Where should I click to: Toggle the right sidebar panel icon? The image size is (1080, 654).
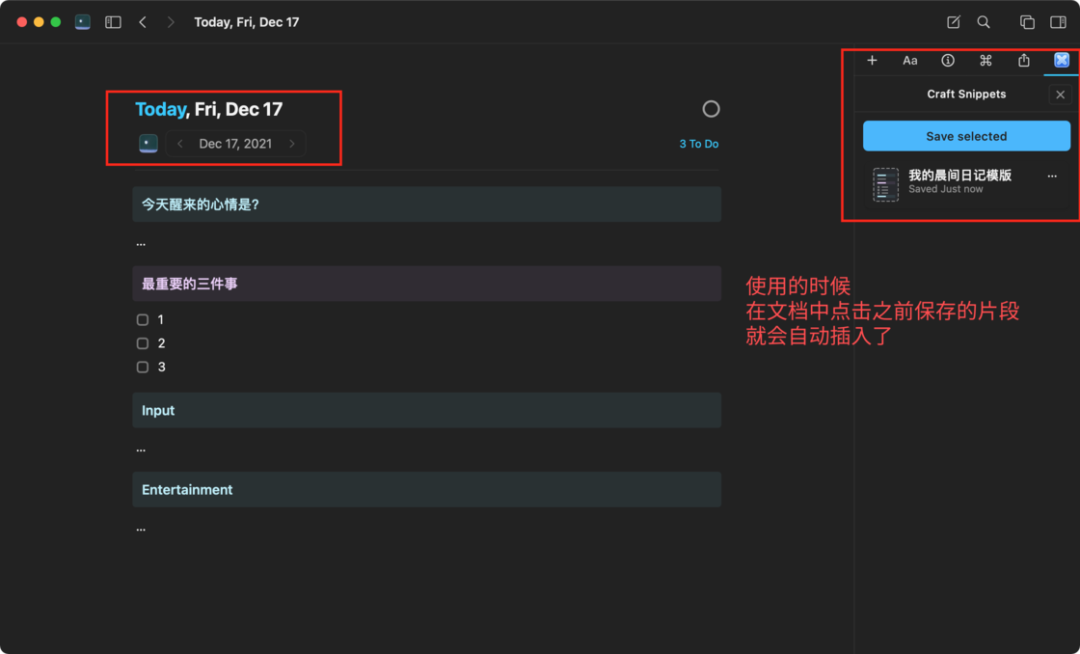[x=1058, y=22]
